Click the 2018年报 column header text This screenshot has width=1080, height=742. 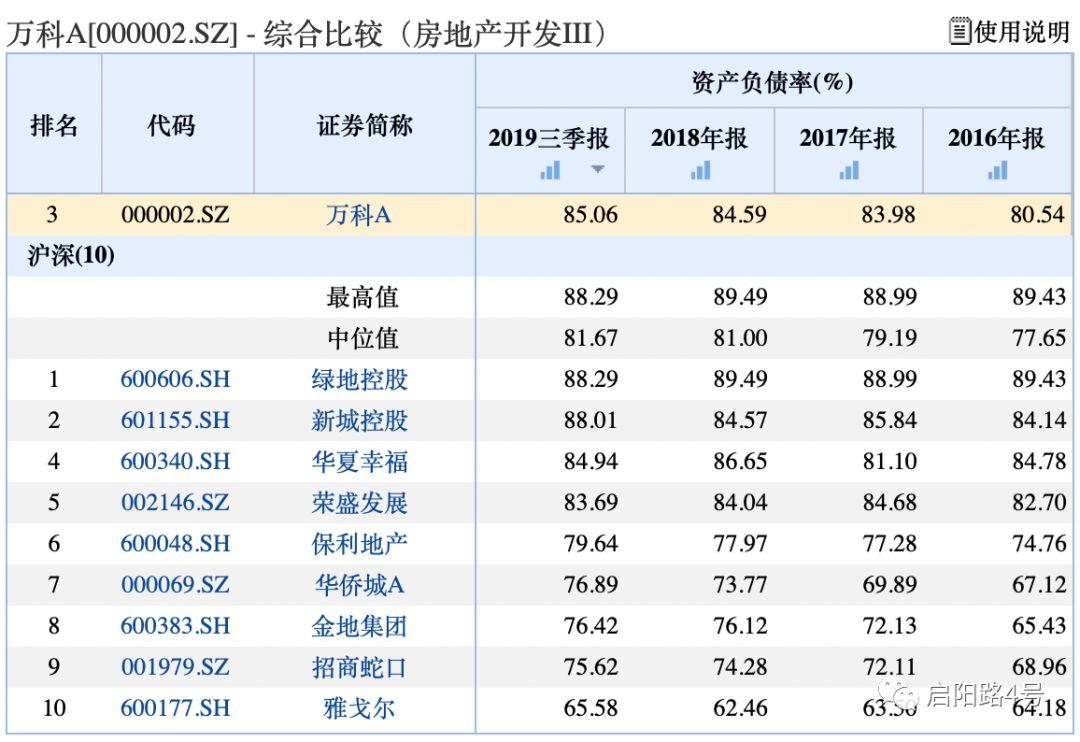click(699, 138)
